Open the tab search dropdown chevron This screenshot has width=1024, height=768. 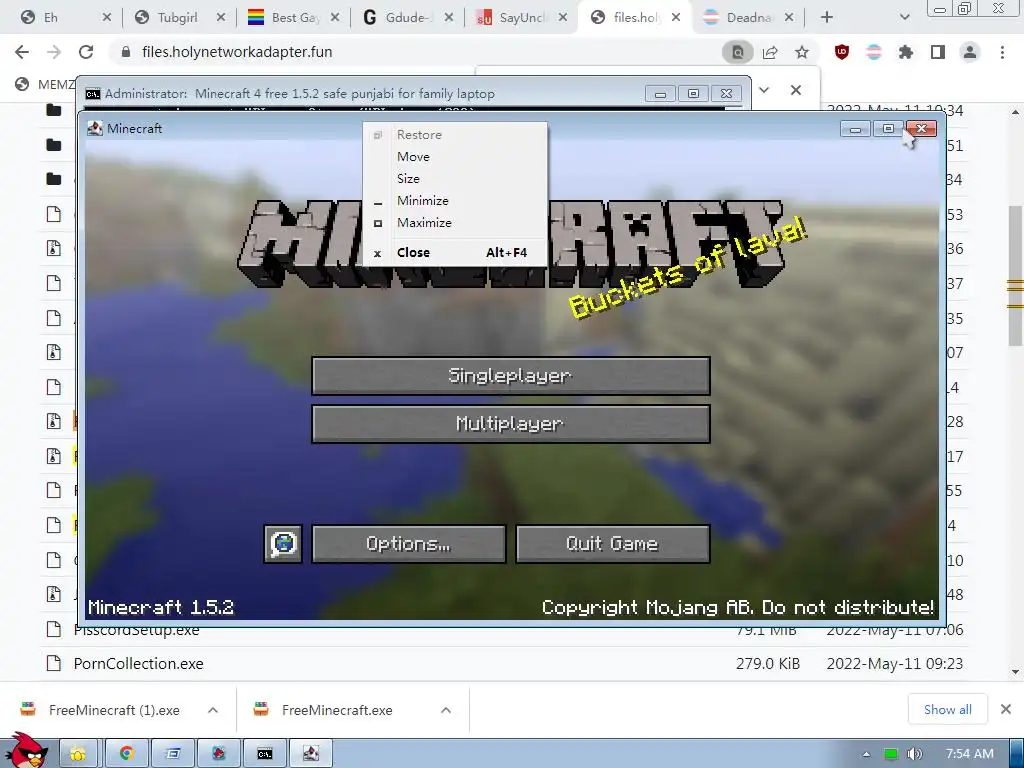point(904,18)
